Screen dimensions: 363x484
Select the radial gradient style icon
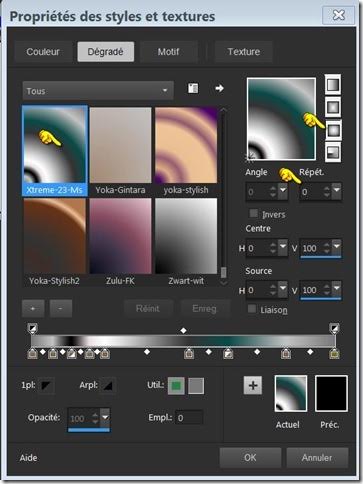coord(333,152)
